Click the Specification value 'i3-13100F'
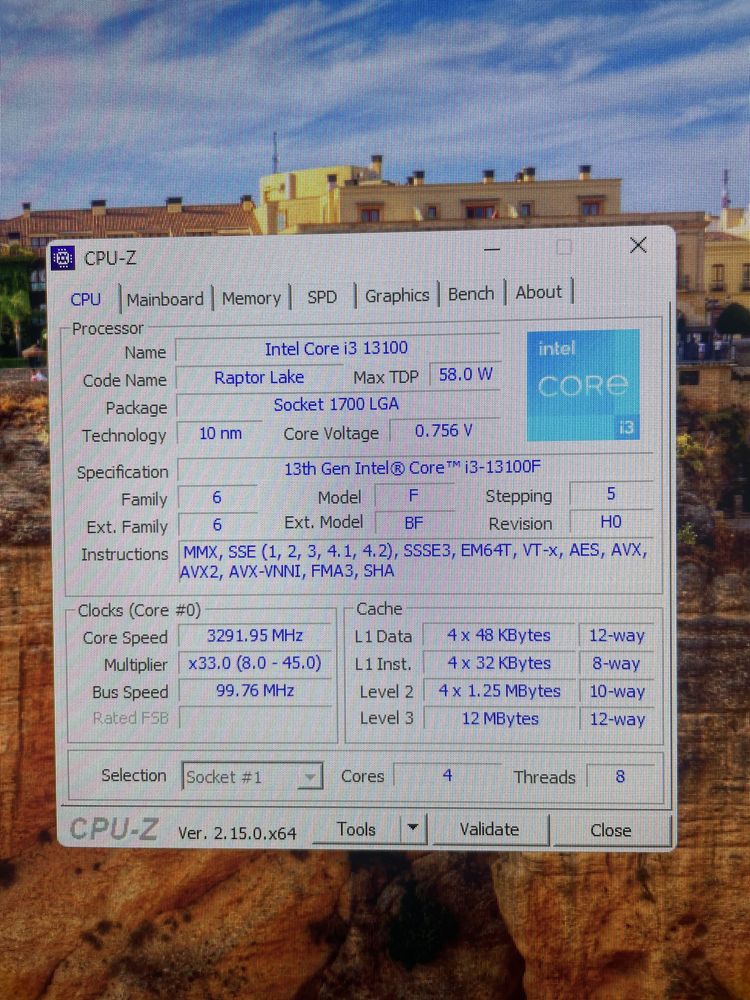 [x=413, y=467]
